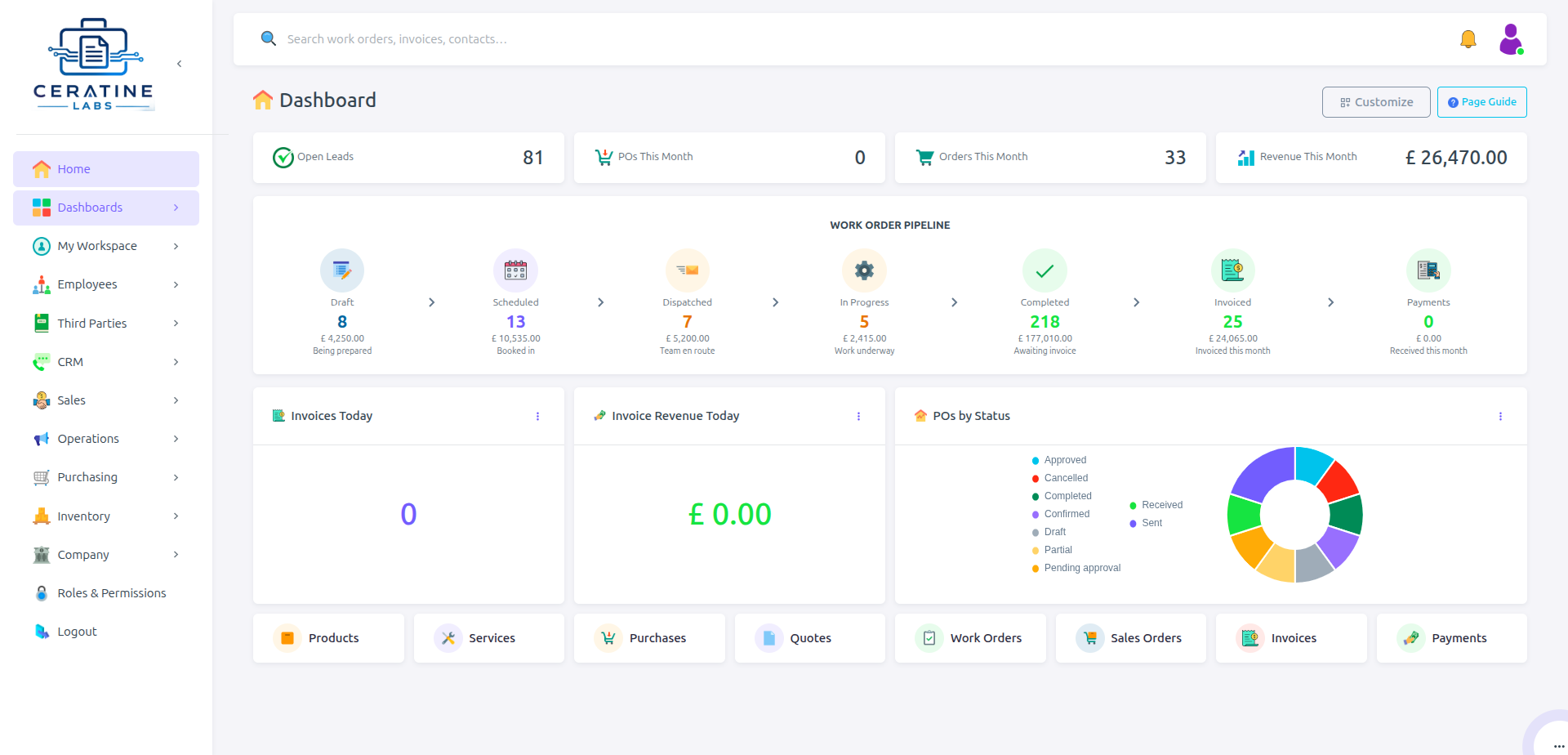The height and width of the screenshot is (755, 1568).
Task: Expand the Purchasing submenu
Action: (176, 477)
